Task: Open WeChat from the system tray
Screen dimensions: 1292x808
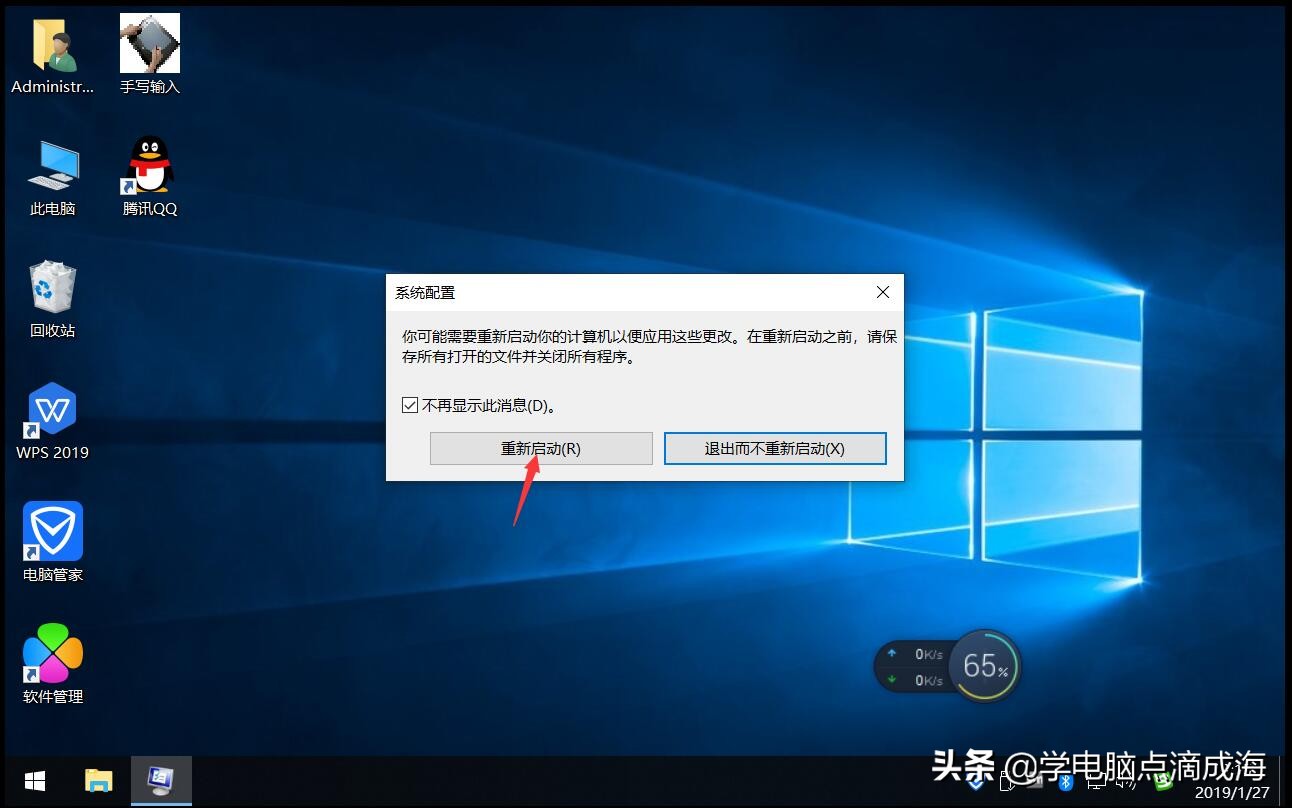Action: tap(1162, 784)
